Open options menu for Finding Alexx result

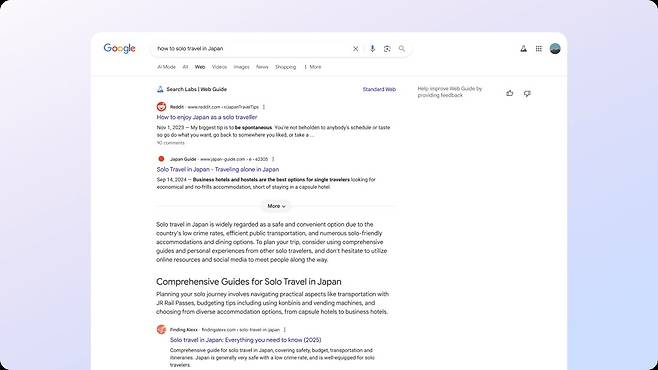(x=285, y=330)
